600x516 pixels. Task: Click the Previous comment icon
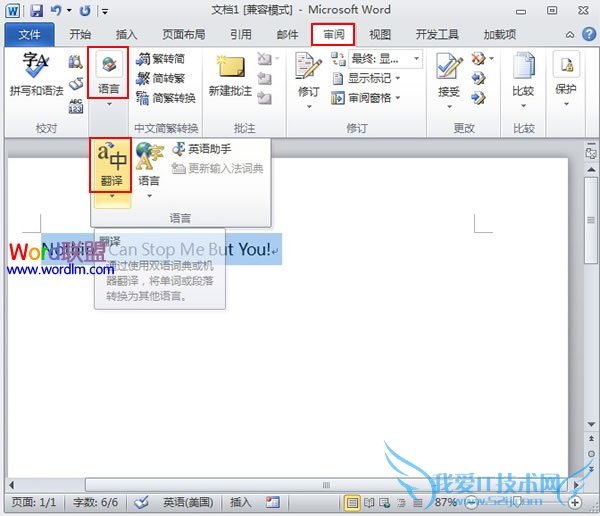264,78
